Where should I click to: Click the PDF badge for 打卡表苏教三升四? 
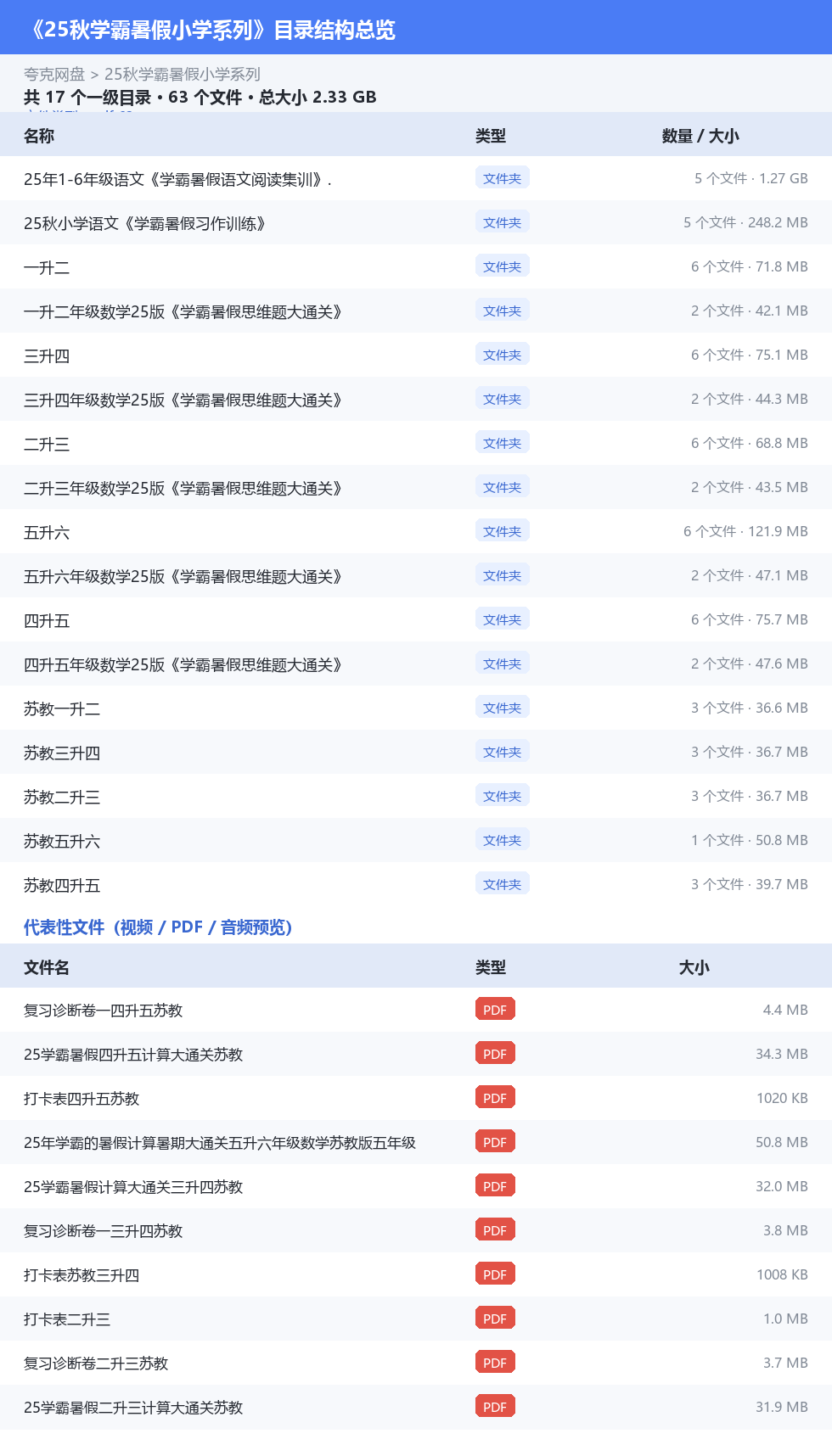point(495,1274)
